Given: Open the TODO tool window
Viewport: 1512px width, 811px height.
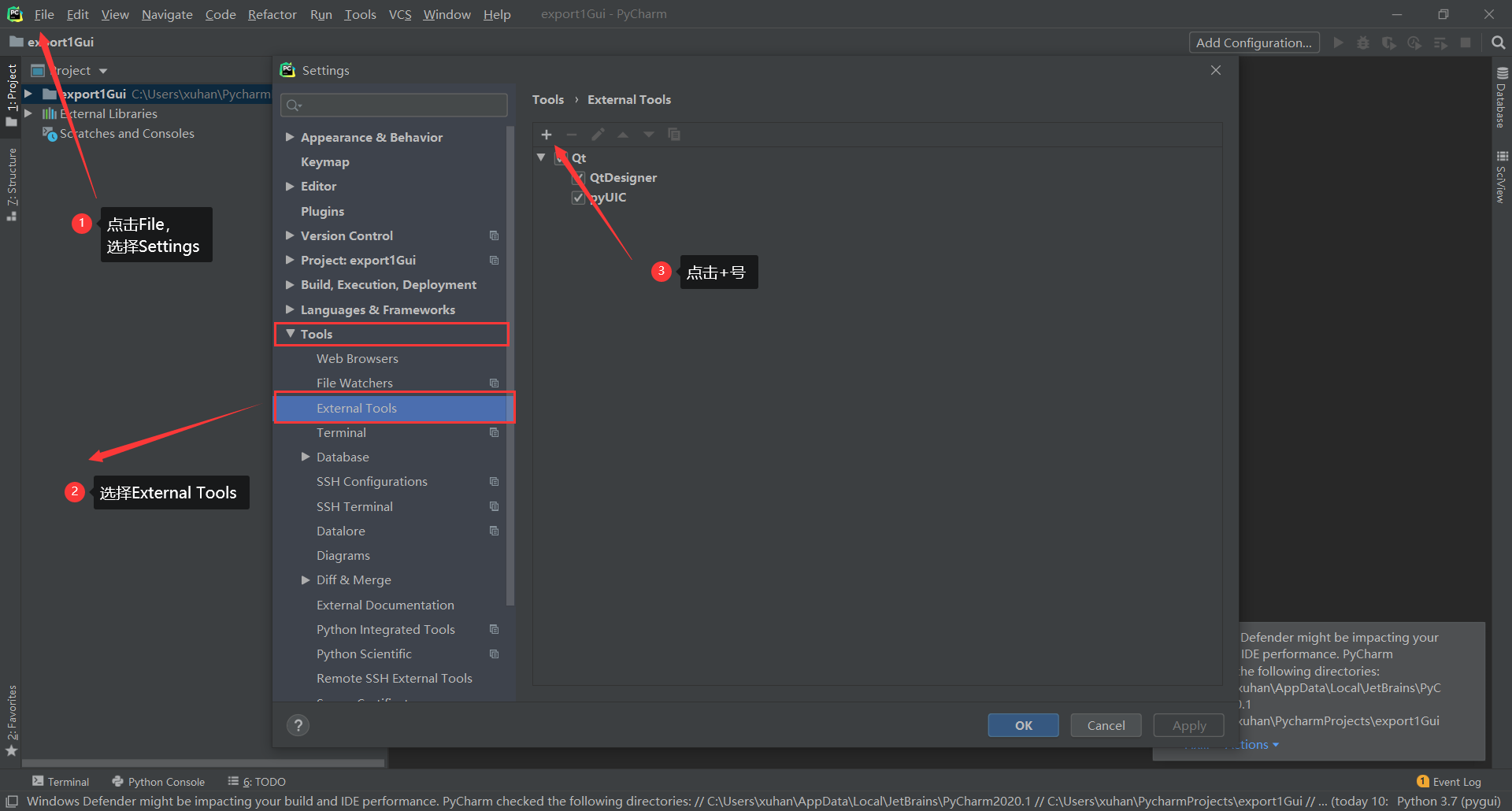Looking at the screenshot, I should 257,781.
